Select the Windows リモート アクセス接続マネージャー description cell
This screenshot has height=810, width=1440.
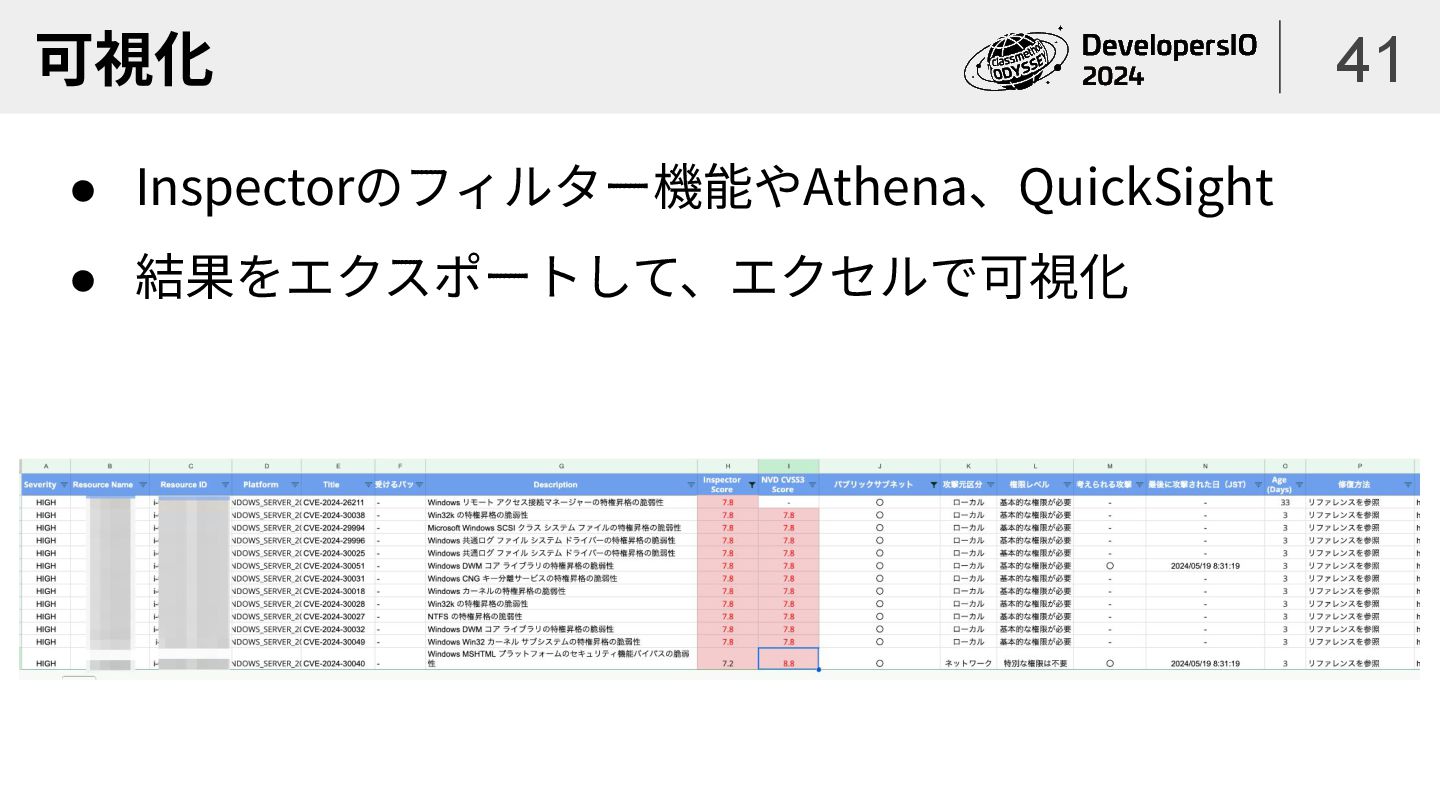[x=561, y=502]
